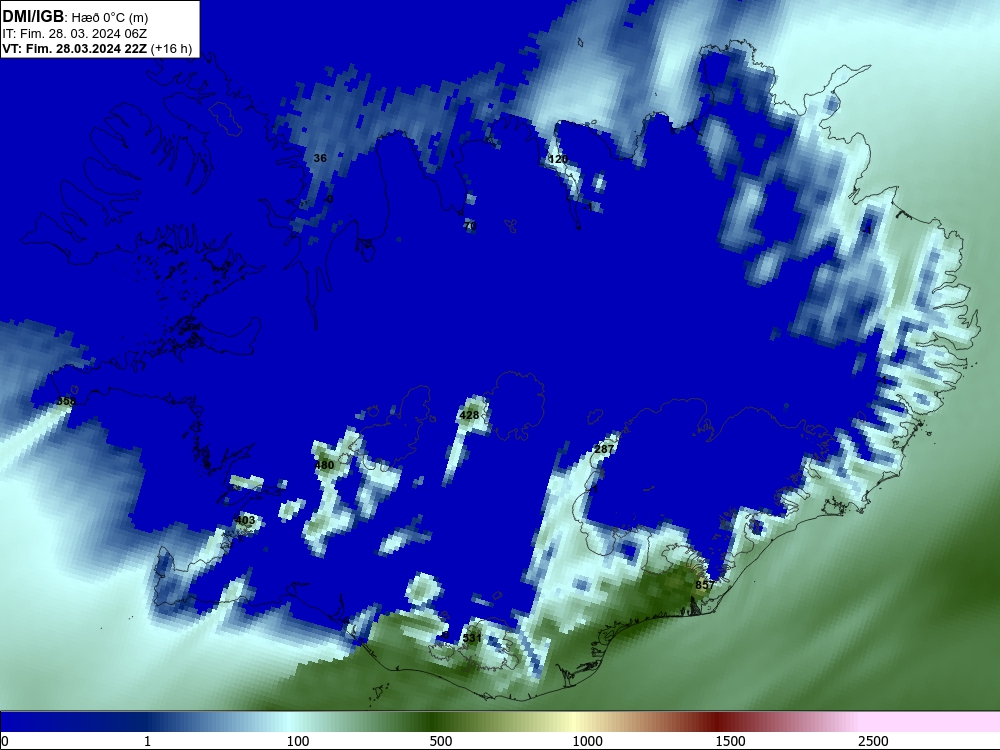The width and height of the screenshot is (1000, 750).
Task: Click the 1500 label on the color legend
Action: (x=730, y=741)
